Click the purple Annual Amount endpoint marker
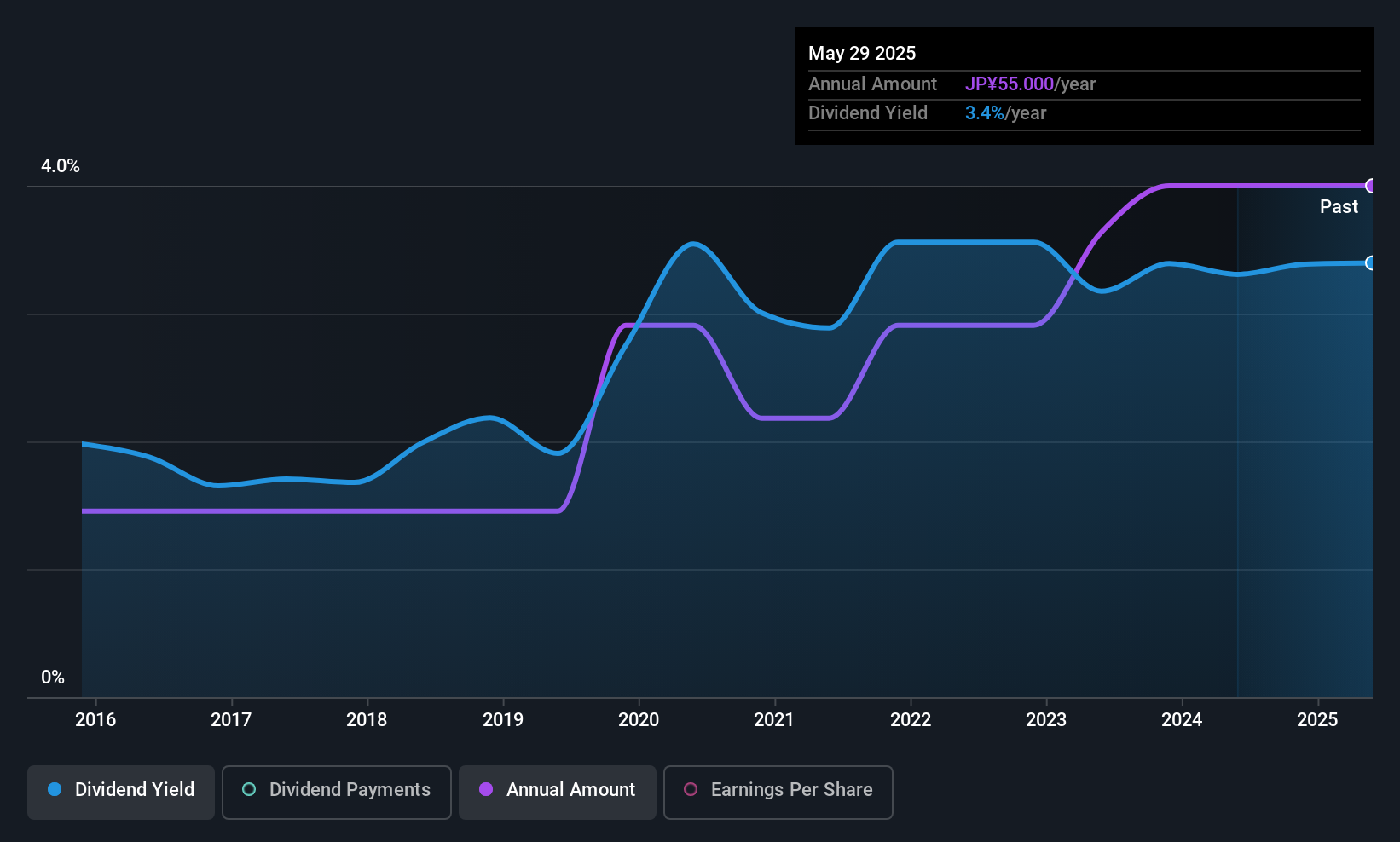 1371,186
